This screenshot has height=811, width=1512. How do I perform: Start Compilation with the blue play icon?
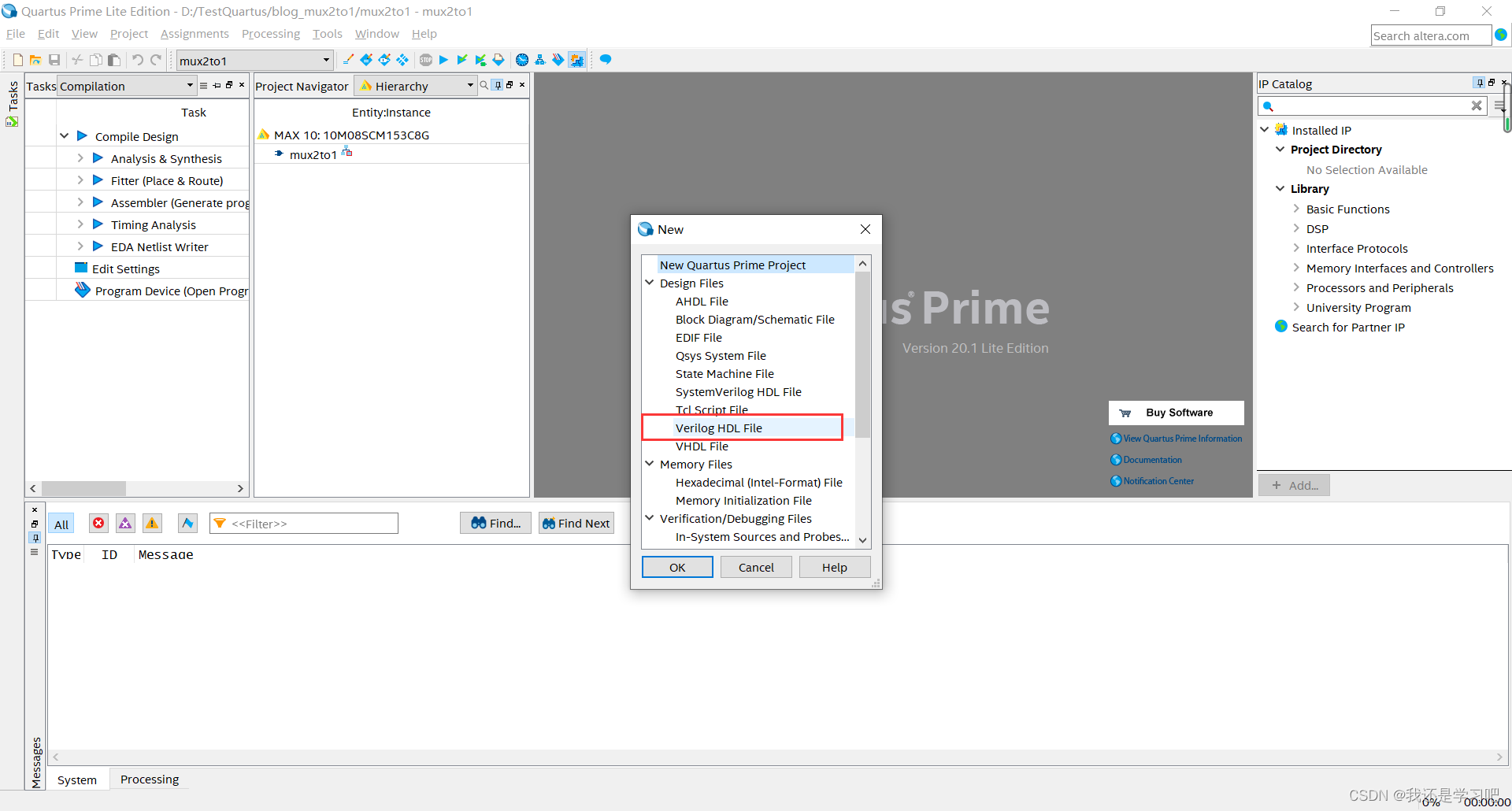(x=443, y=60)
